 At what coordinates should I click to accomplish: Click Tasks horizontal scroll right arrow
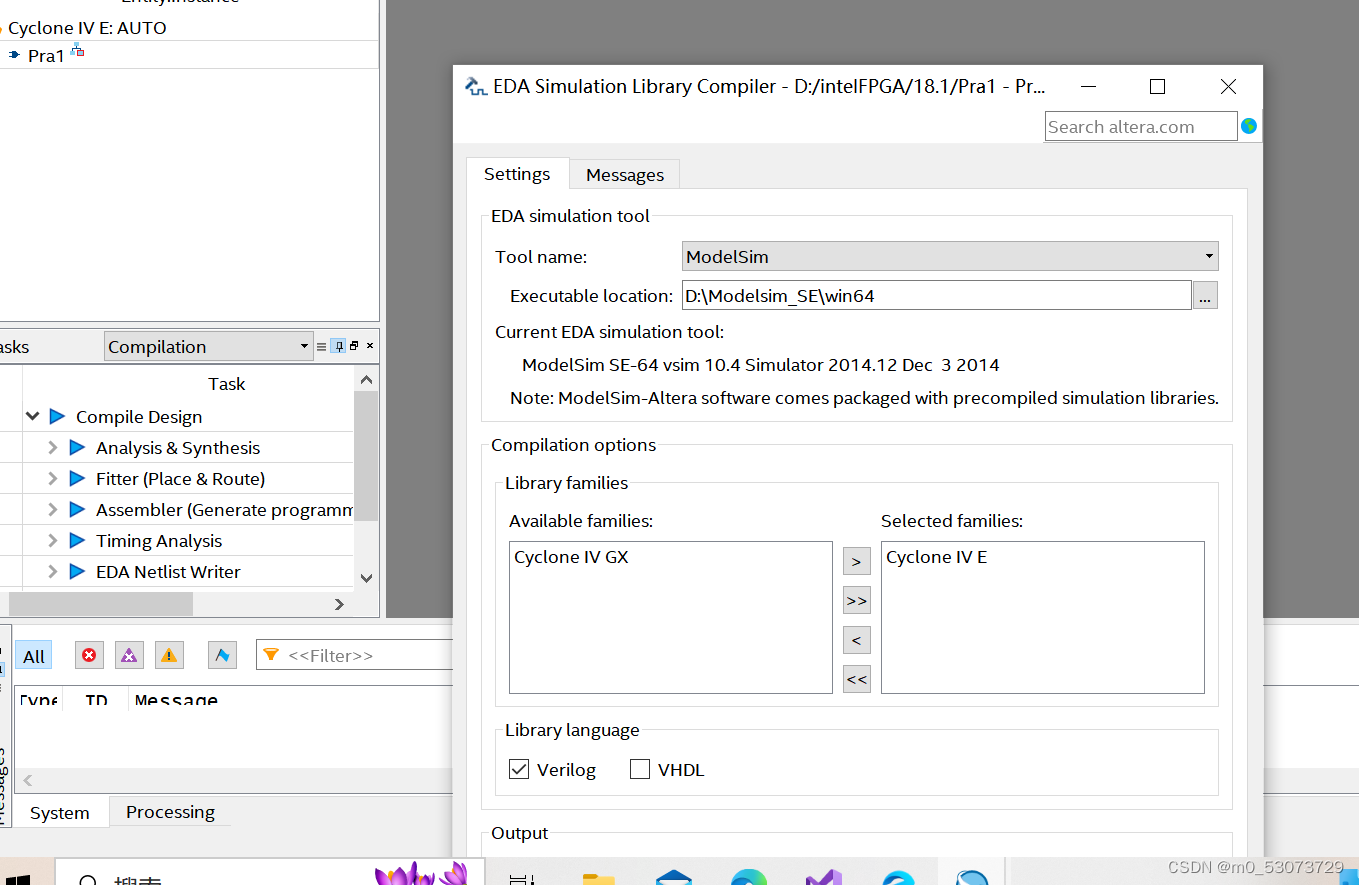[339, 604]
